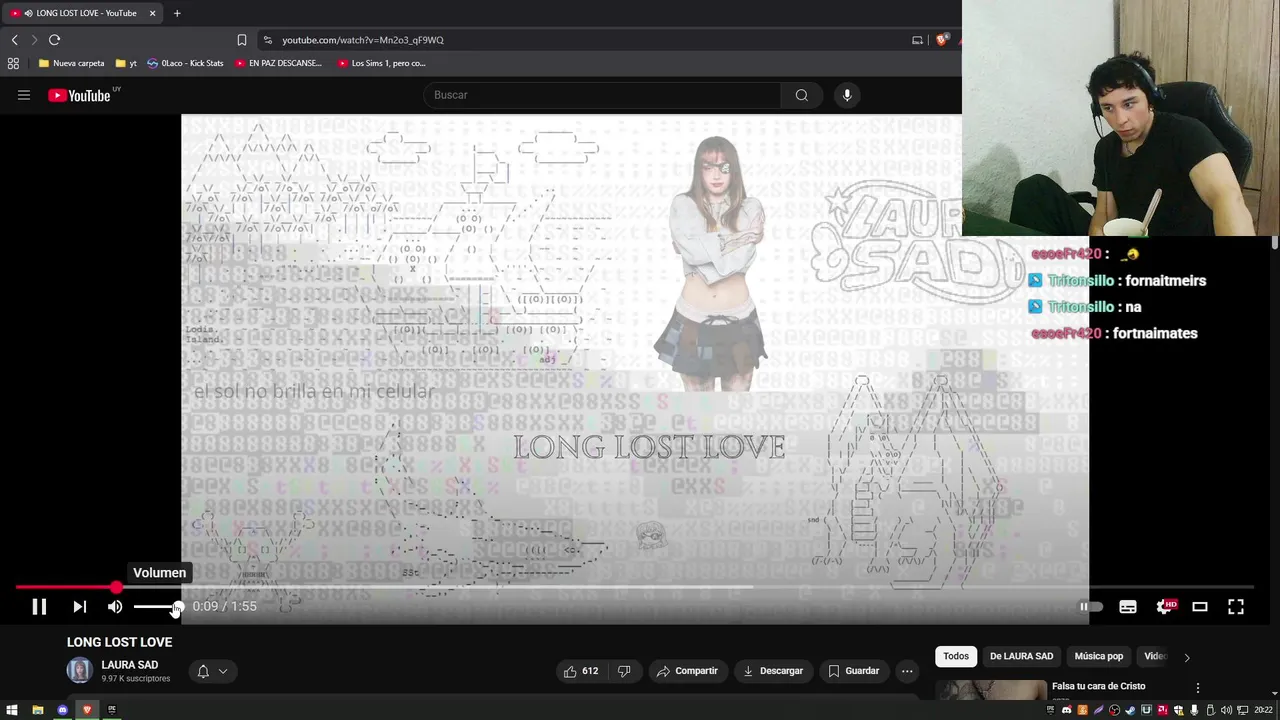
Task: Adjust the volume slider
Action: pyautogui.click(x=157, y=606)
